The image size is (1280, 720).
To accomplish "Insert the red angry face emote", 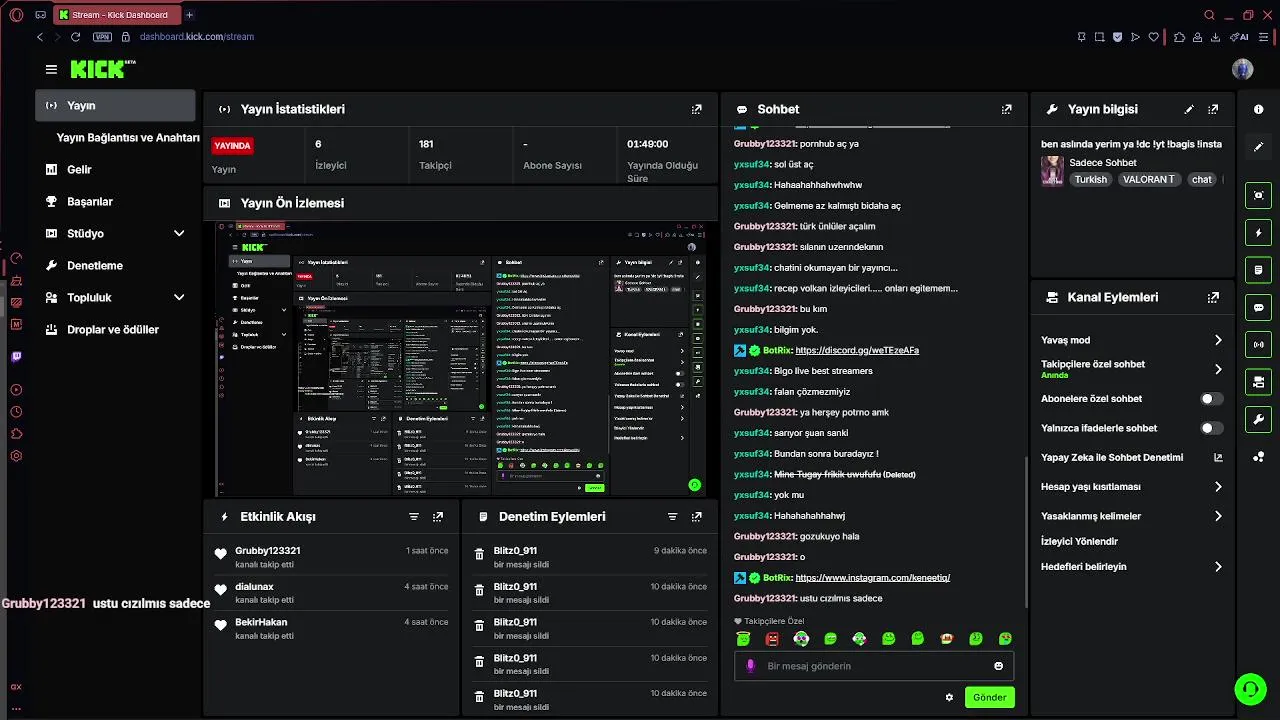I will pyautogui.click(x=772, y=639).
